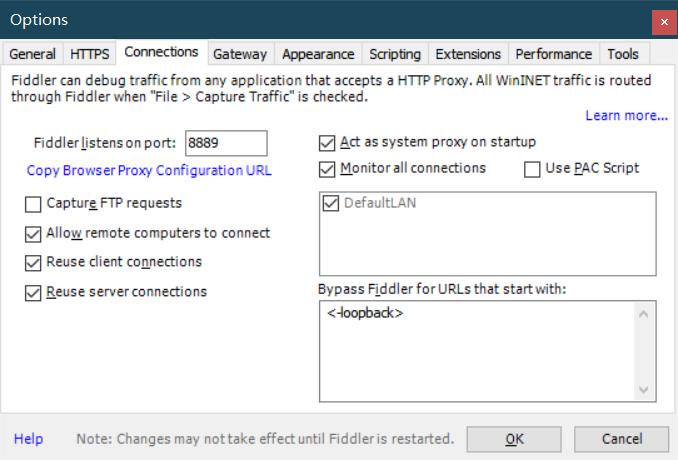The width and height of the screenshot is (678, 460).
Task: Open the Learn more link
Action: coord(627,115)
